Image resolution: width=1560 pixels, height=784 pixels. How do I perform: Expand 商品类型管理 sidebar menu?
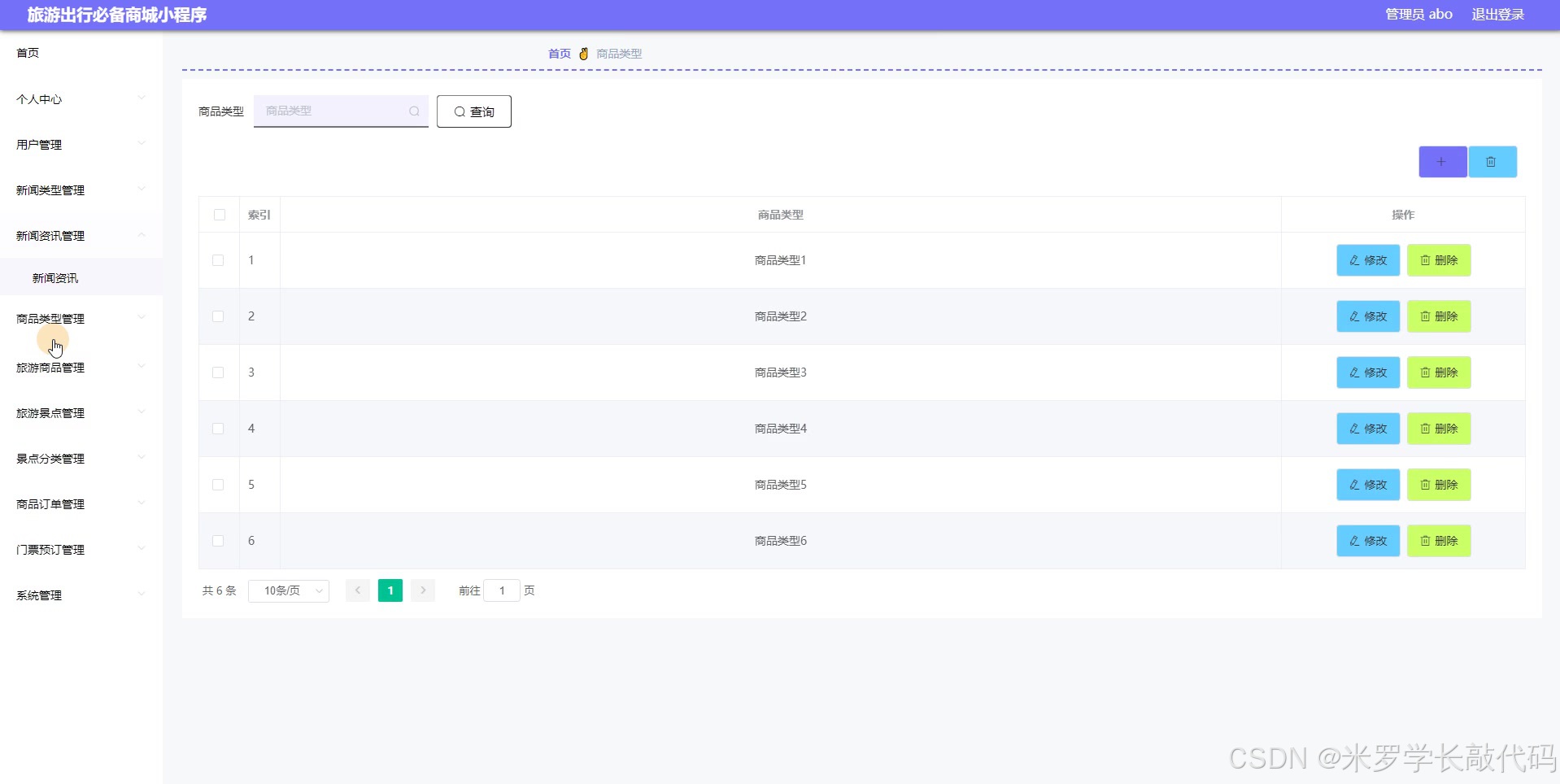[81, 319]
